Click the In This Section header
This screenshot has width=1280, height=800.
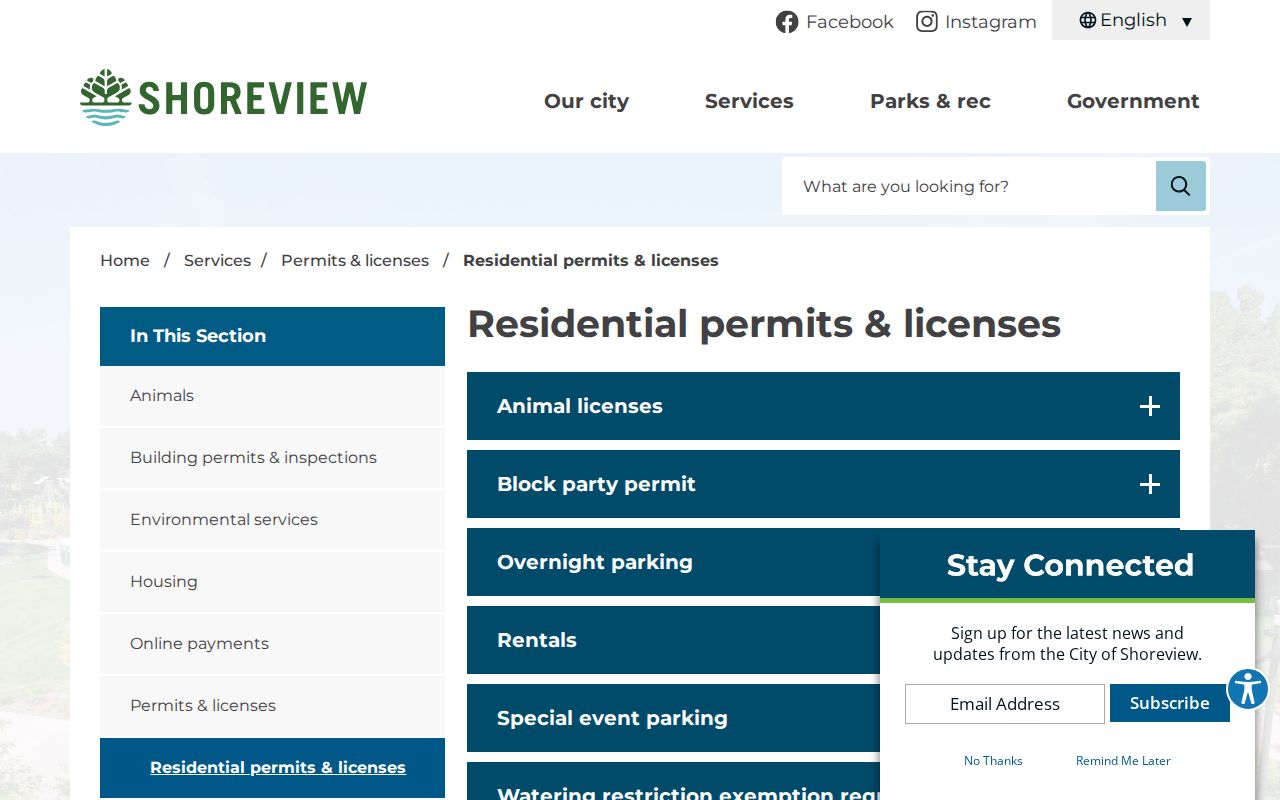pyautogui.click(x=272, y=336)
